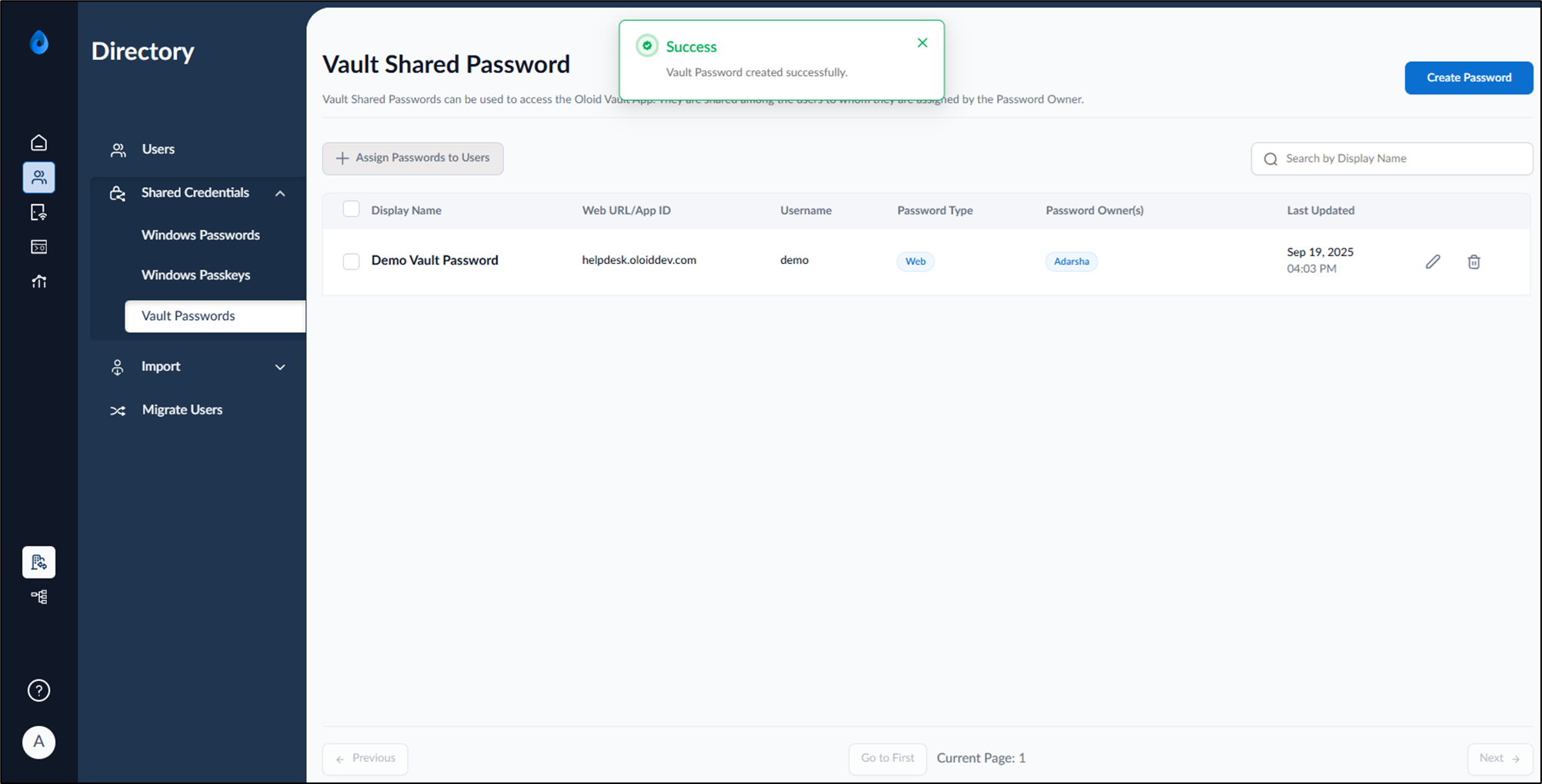
Task: Edit Demo Vault Password with pencil icon
Action: (x=1433, y=262)
